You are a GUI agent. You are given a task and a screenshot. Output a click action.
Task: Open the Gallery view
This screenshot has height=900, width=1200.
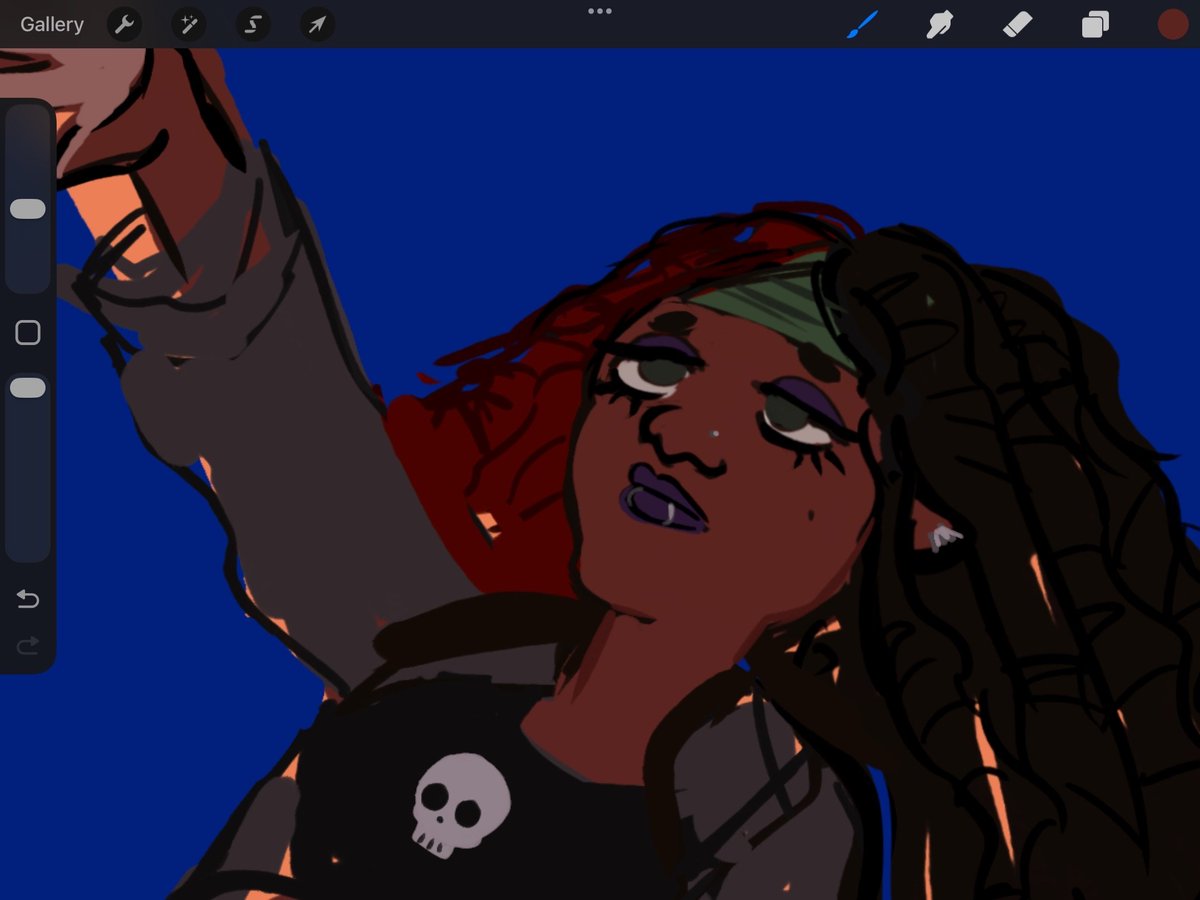point(52,24)
